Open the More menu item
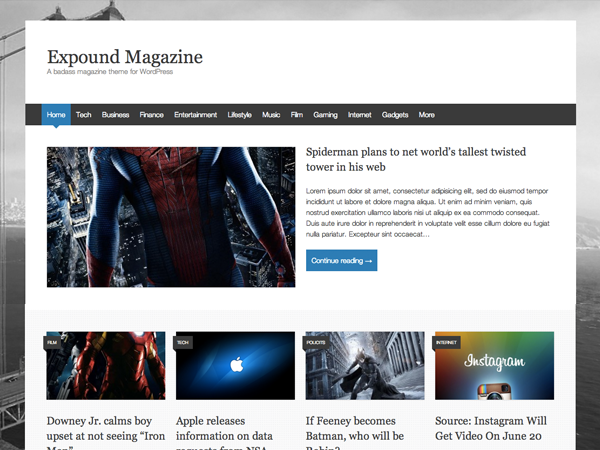This screenshot has height=450, width=600. point(426,115)
